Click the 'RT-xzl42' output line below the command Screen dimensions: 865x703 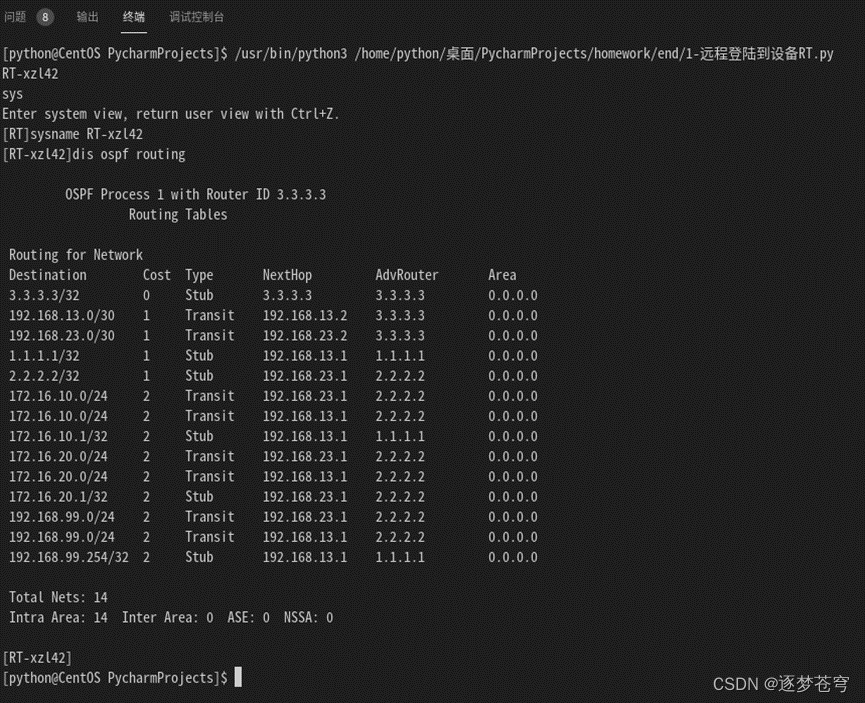click(30, 74)
